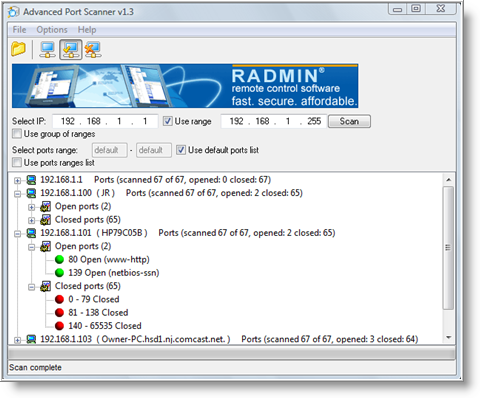
Task: Select the computer icon for 192.168.1.103
Action: point(31,339)
